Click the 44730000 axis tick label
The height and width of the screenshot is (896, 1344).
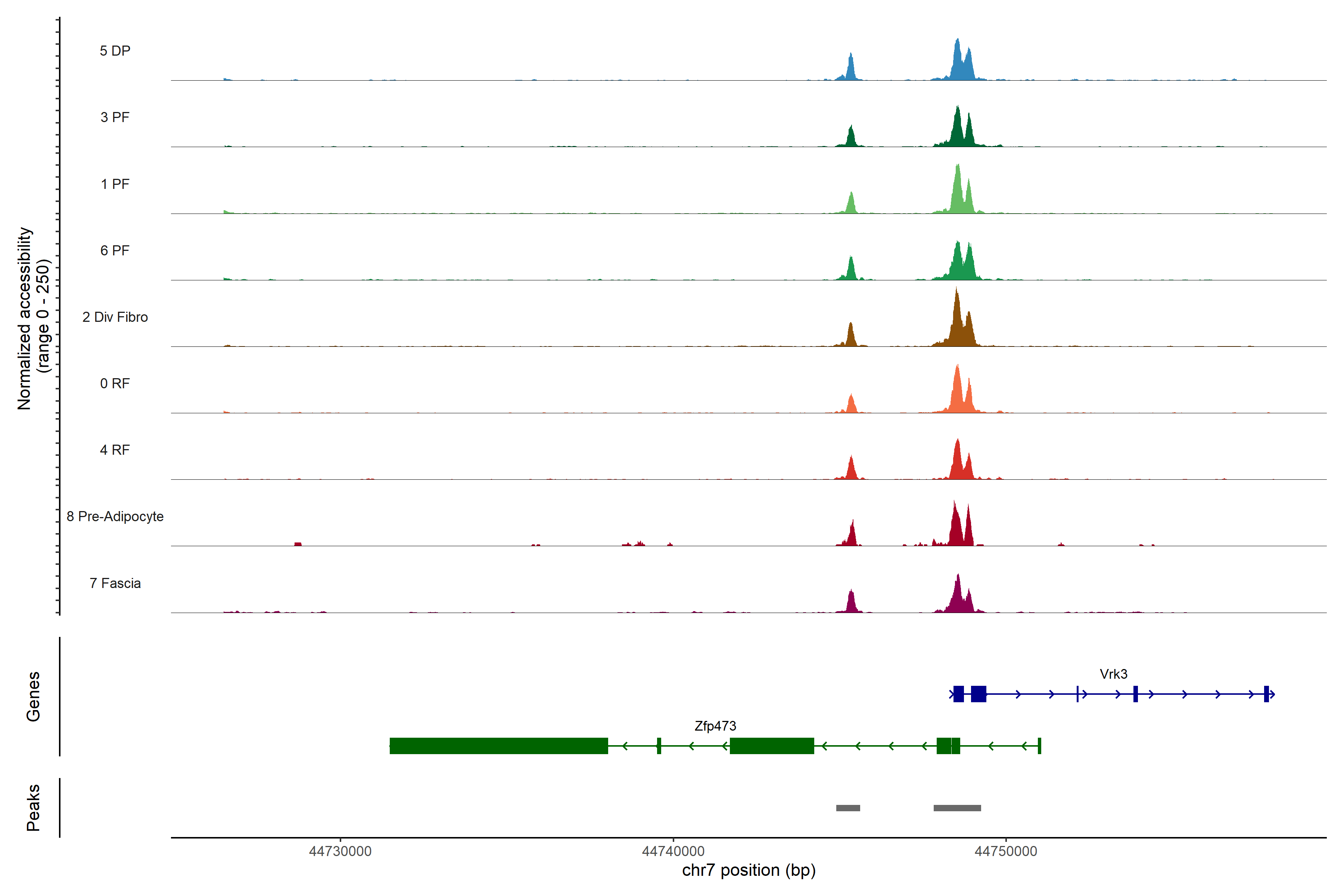point(340,852)
